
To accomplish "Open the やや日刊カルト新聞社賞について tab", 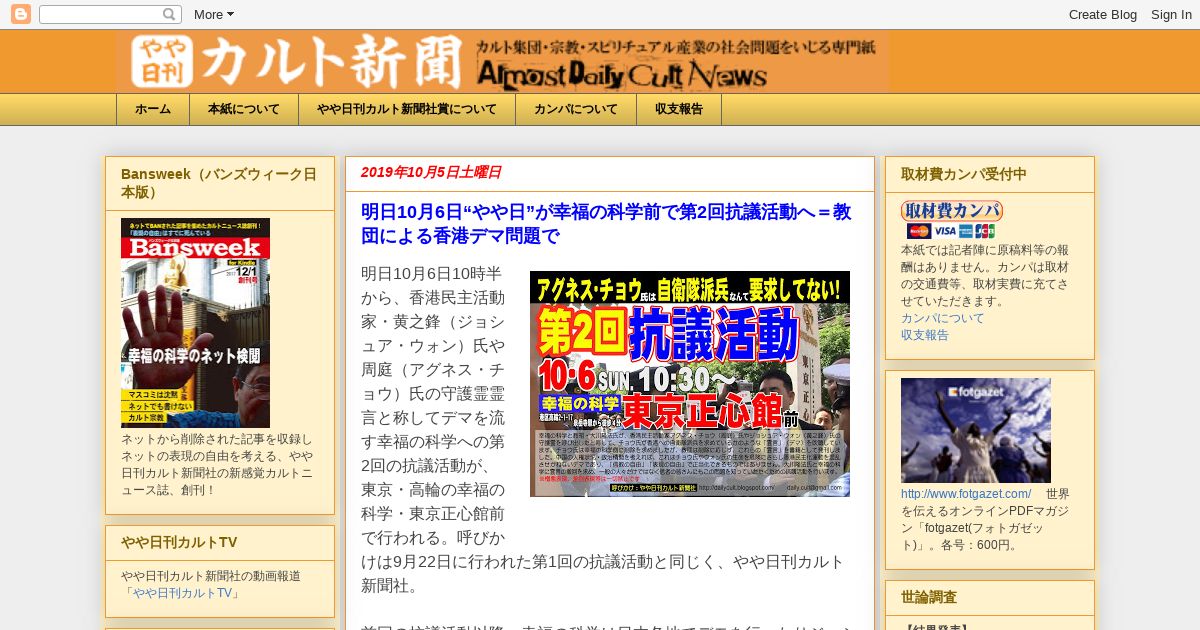I will pyautogui.click(x=407, y=109).
